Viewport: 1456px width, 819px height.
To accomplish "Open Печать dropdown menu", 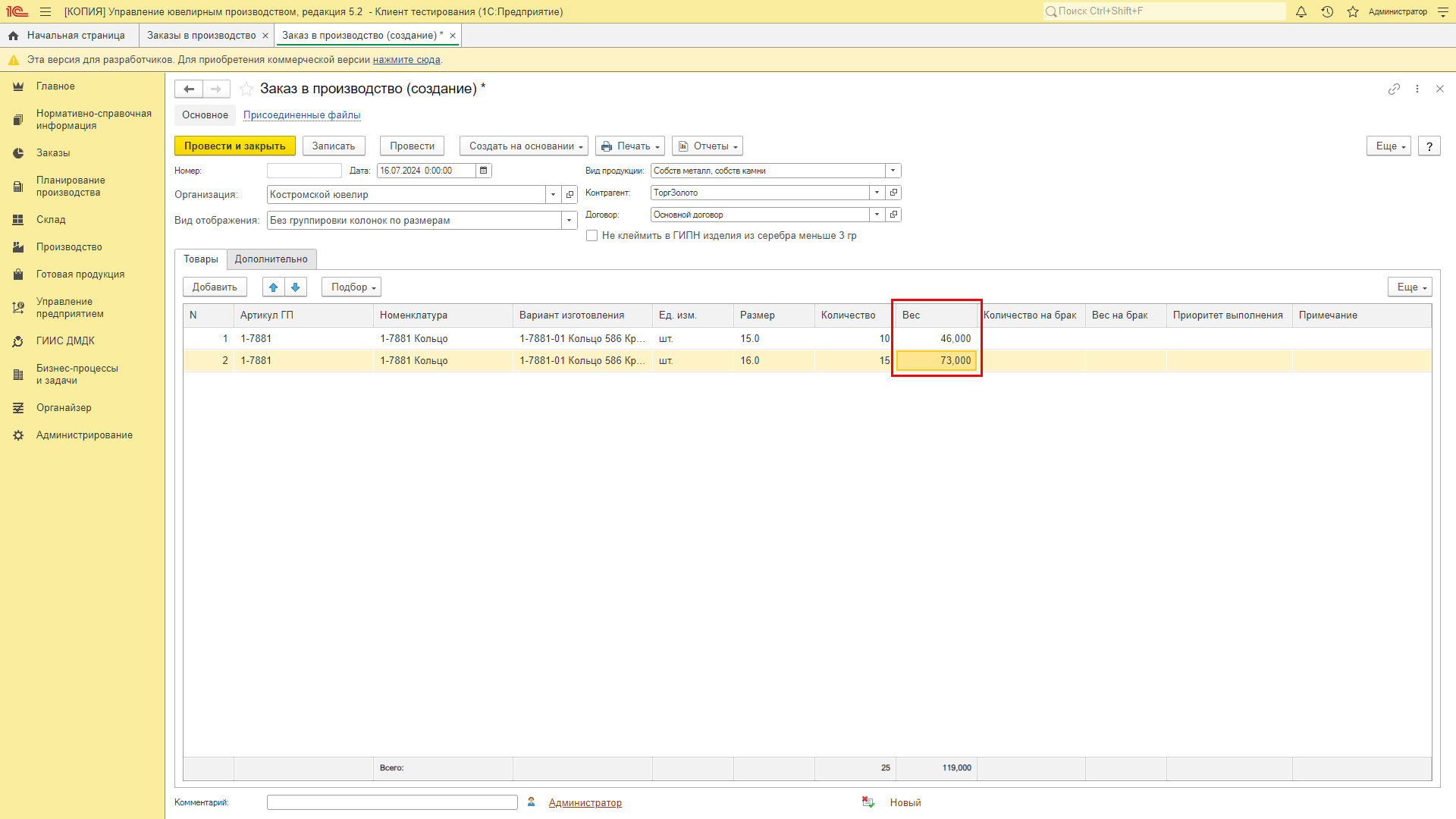I will pos(630,146).
